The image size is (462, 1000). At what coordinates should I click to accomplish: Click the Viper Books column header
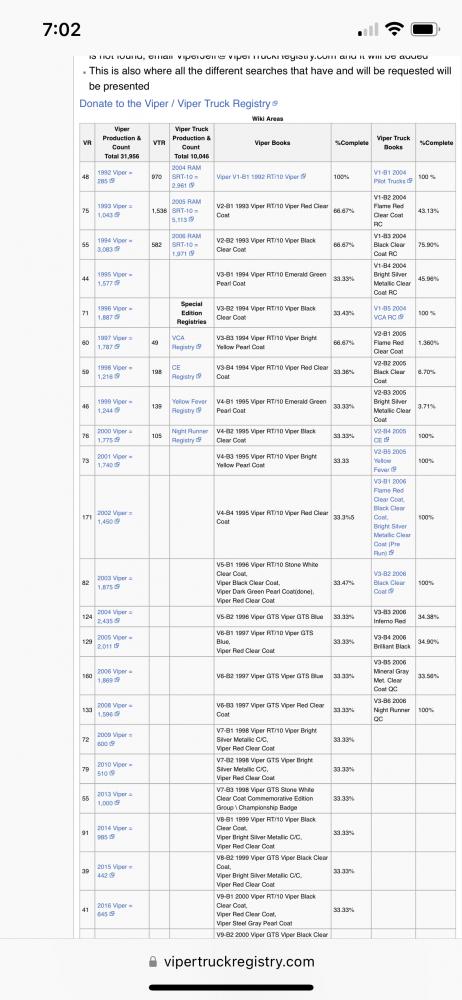tap(272, 143)
